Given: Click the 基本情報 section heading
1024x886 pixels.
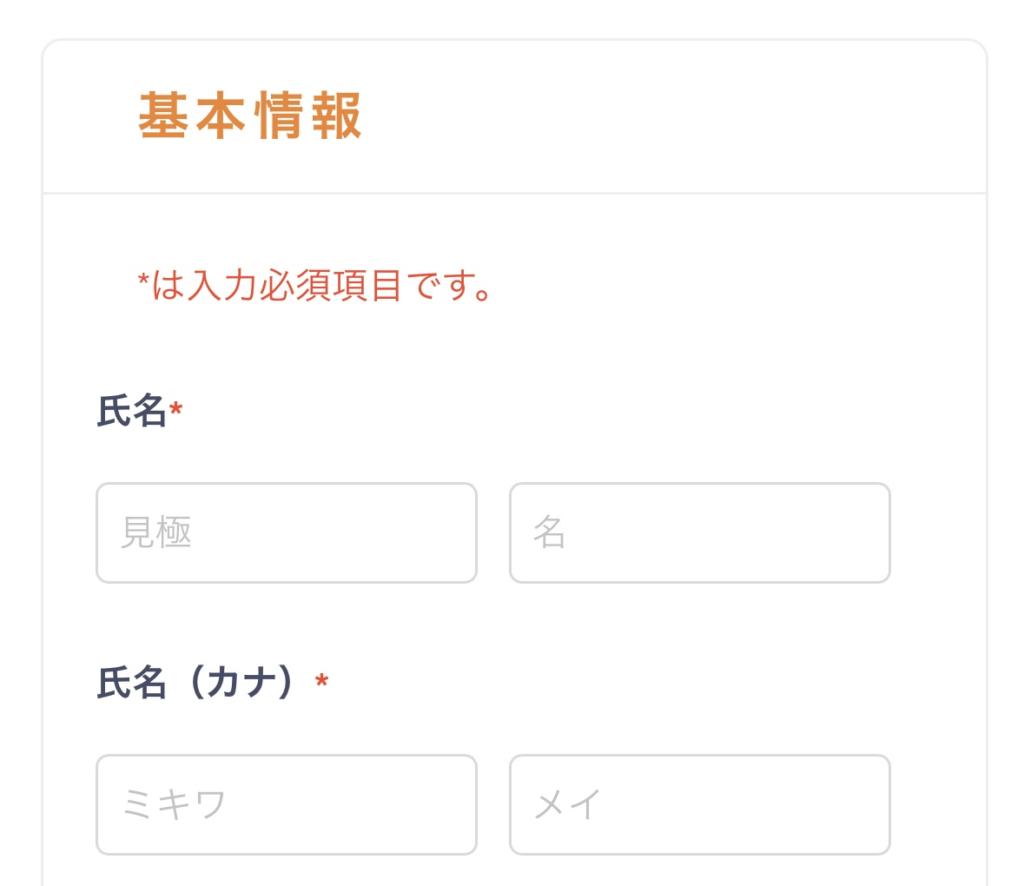Looking at the screenshot, I should tap(250, 117).
